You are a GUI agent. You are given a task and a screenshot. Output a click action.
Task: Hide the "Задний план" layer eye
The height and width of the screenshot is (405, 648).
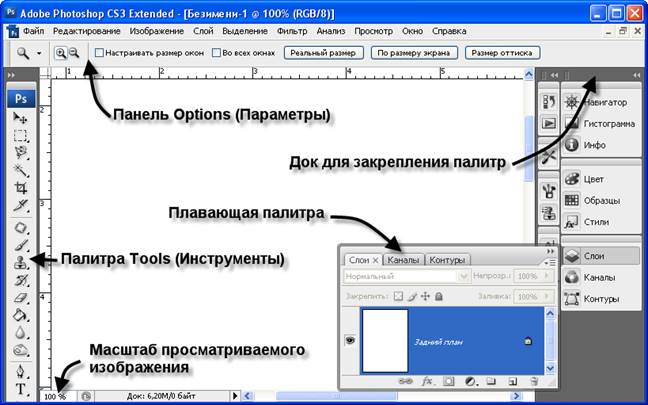click(350, 341)
